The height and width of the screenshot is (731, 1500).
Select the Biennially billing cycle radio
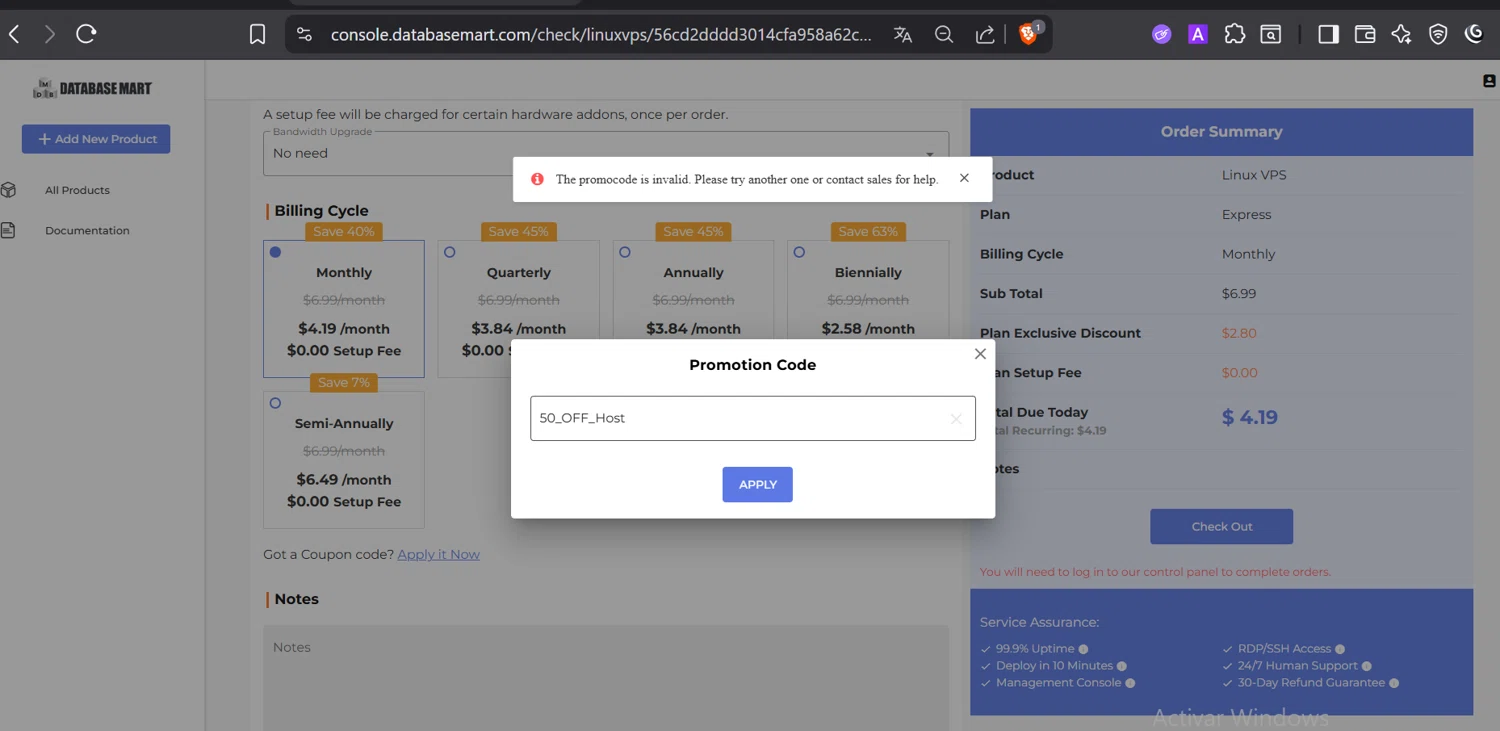[x=799, y=252]
